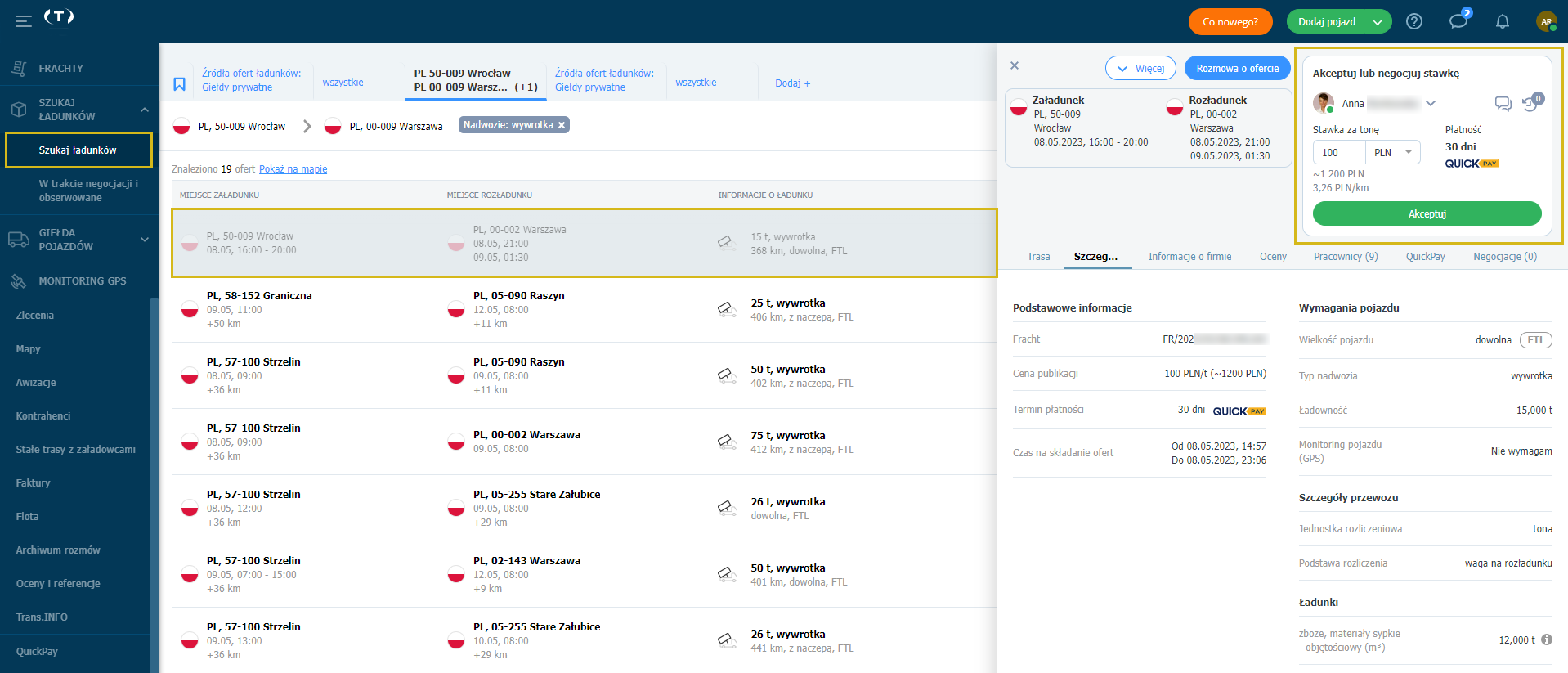Screen dimensions: 1568x673
Task: Click Rozmowa o ofercie button
Action: [x=1237, y=68]
